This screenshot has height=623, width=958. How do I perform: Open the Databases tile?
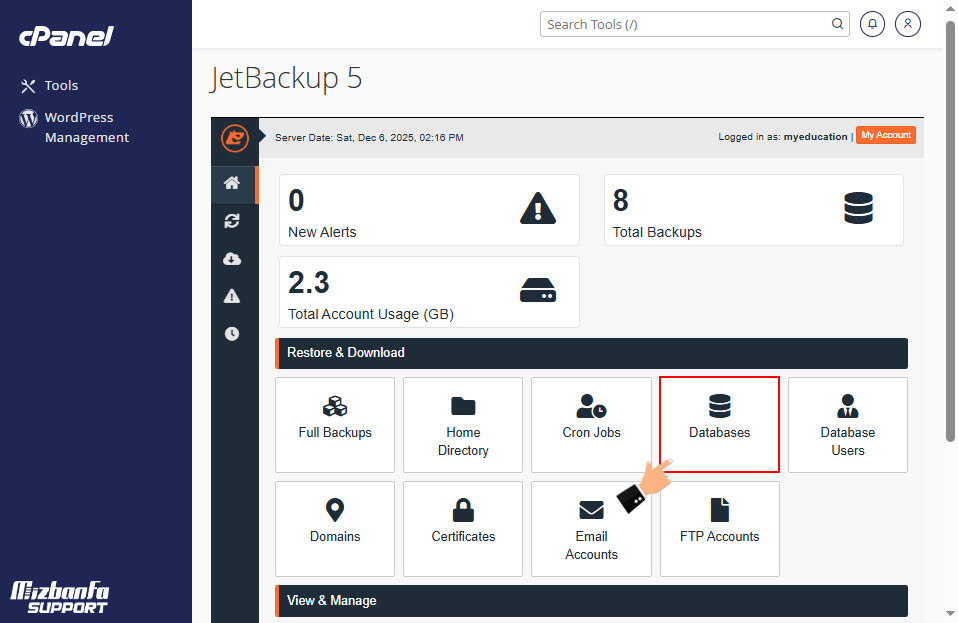[719, 424]
